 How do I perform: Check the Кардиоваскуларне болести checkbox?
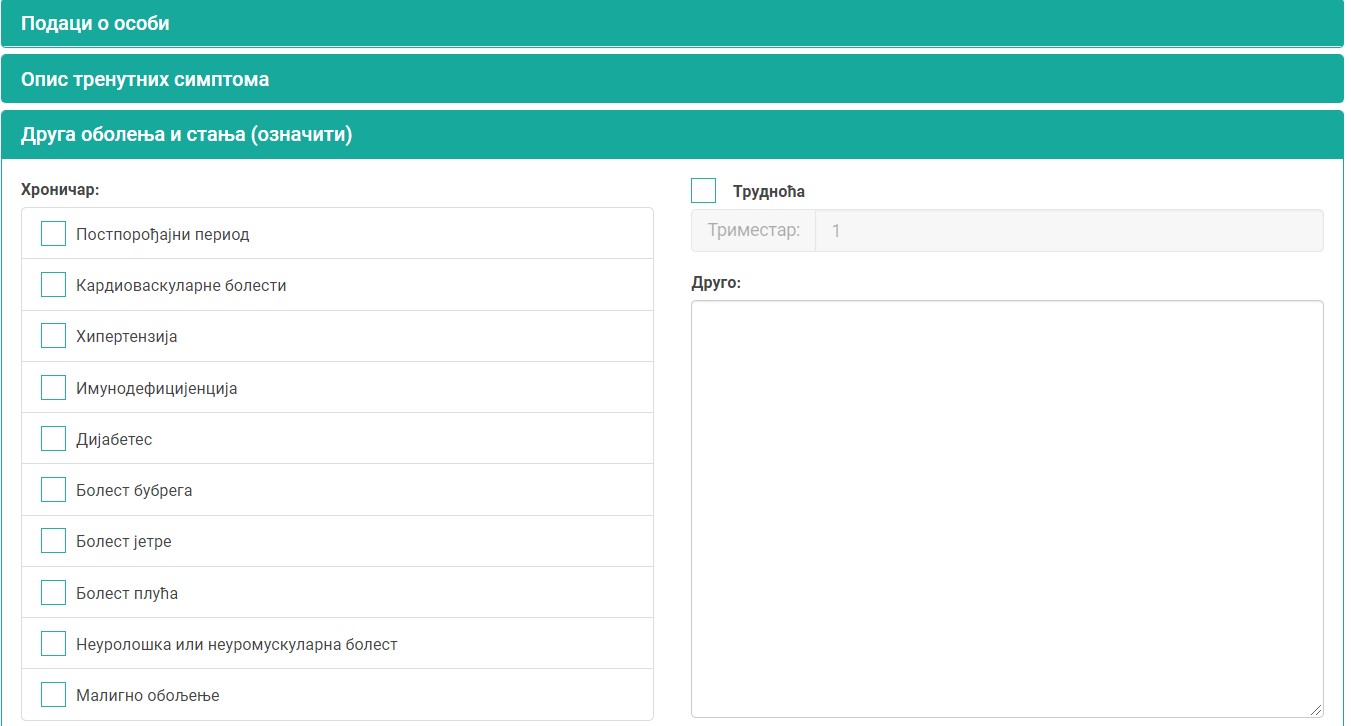point(53,285)
